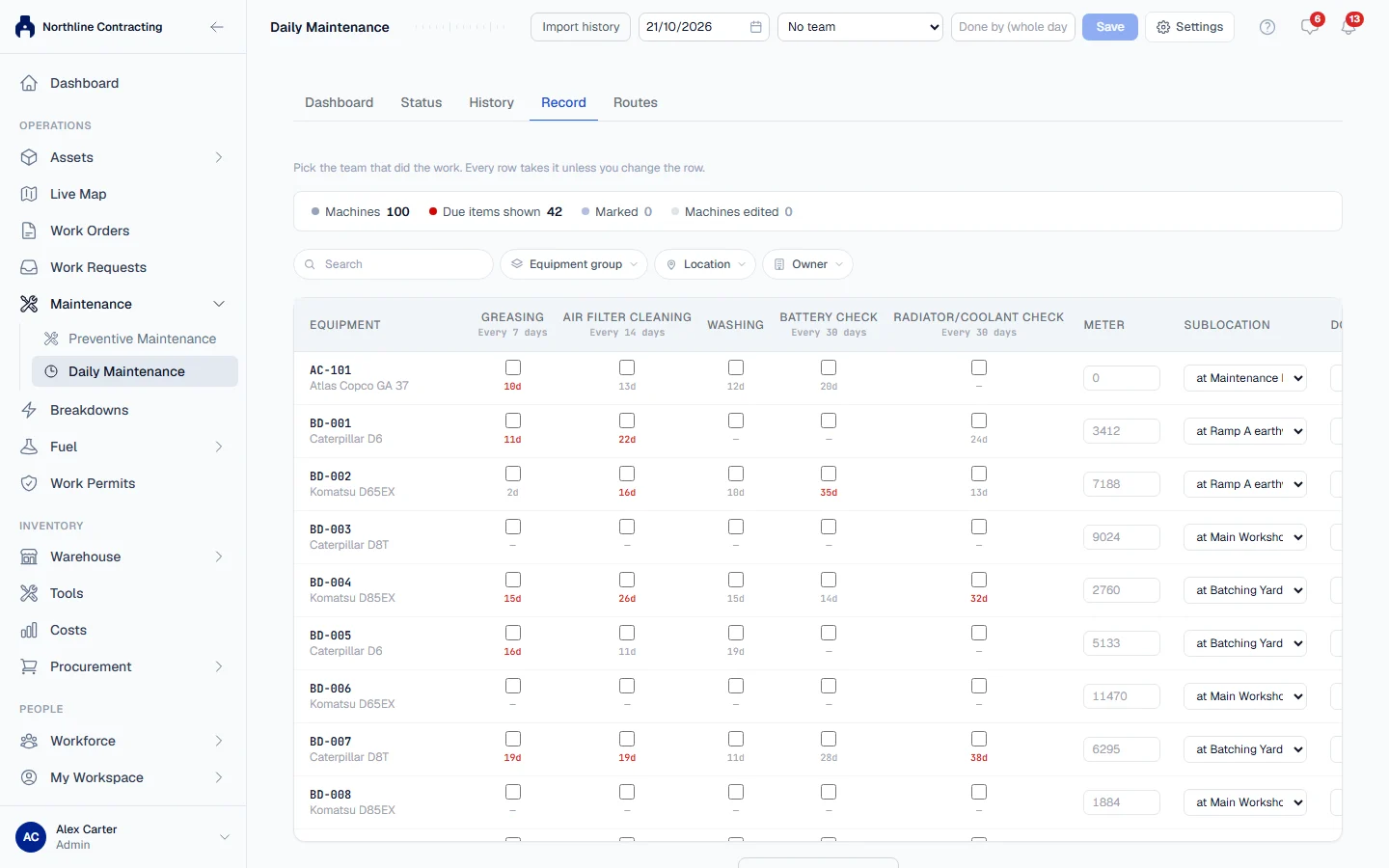Click the Search input field
Viewport: 1389px width, 868px height.
coord(394,264)
